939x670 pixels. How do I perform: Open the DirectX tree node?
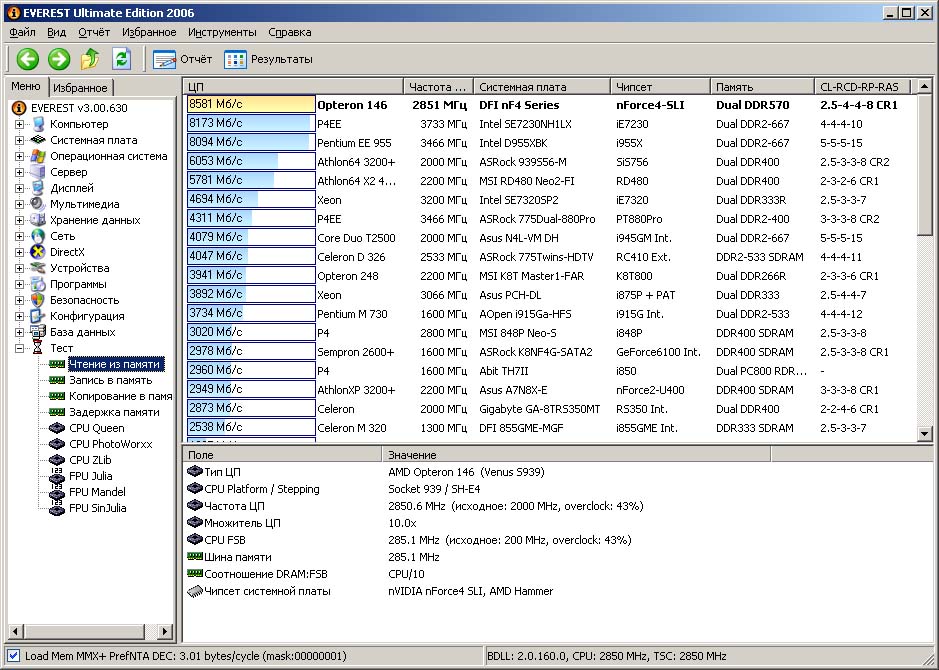coord(67,252)
